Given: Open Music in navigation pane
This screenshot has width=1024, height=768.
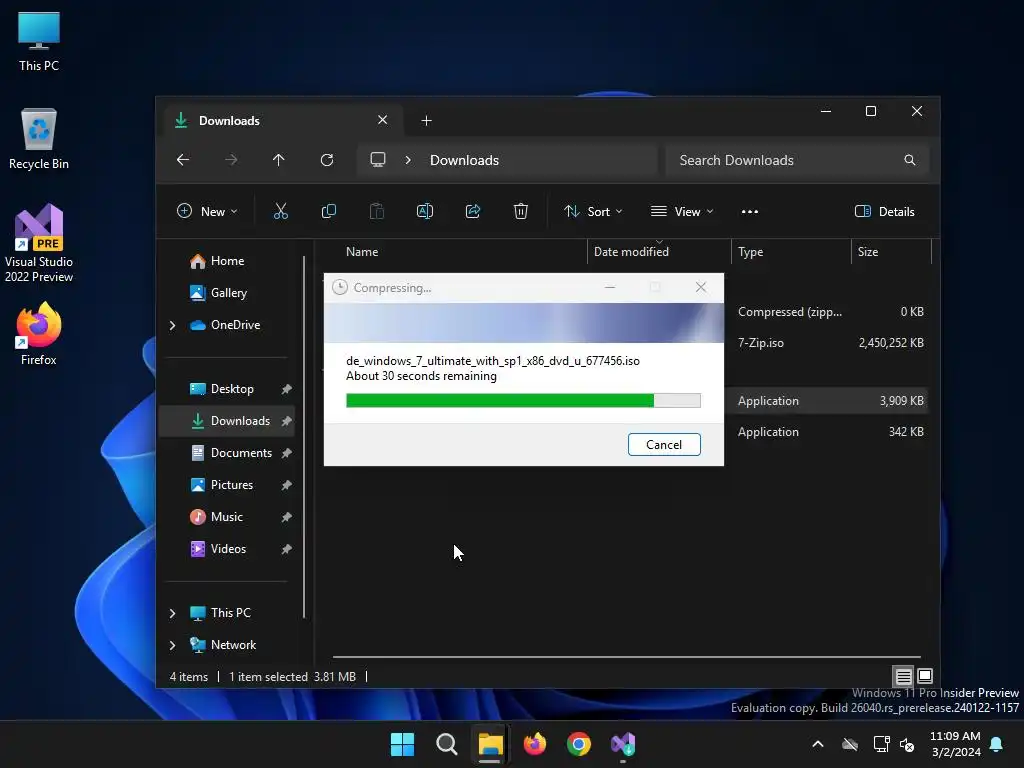Looking at the screenshot, I should click(227, 517).
